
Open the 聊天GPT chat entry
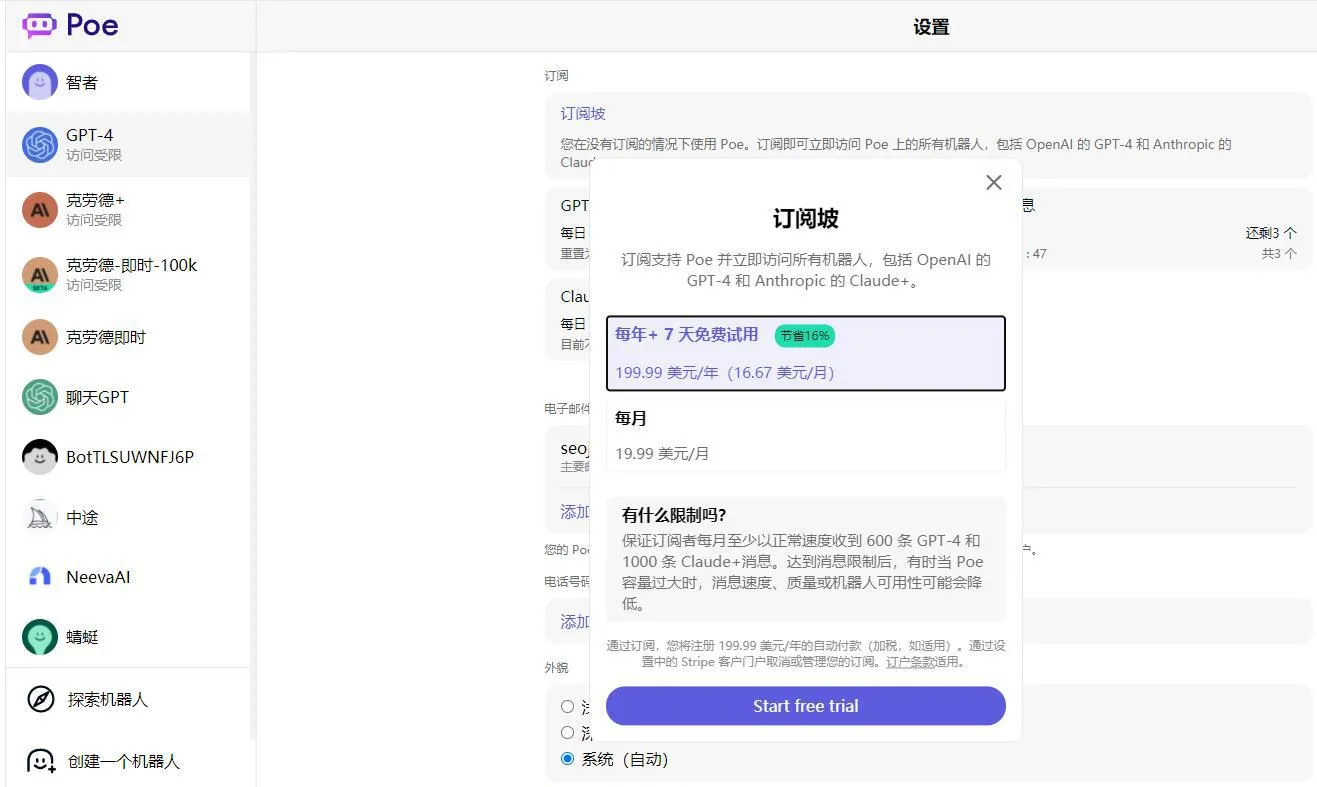coord(128,397)
